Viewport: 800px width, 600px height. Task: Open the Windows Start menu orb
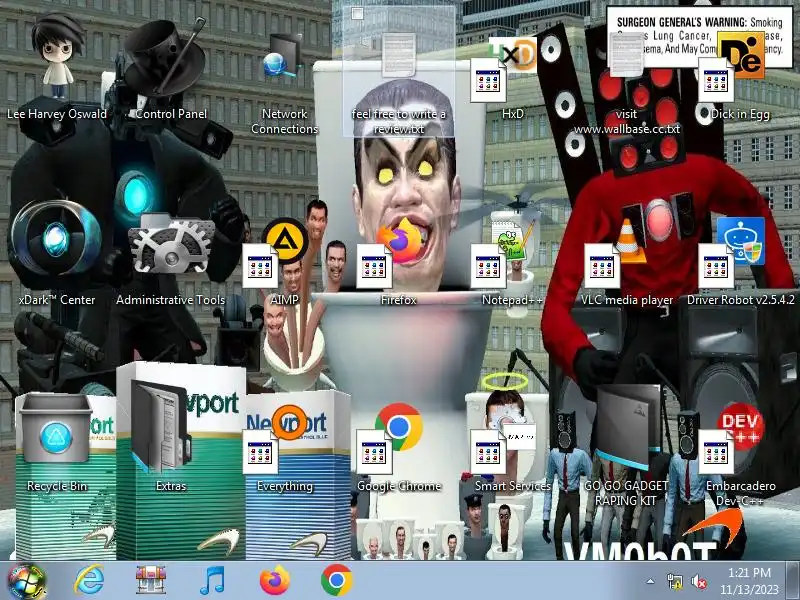point(27,581)
